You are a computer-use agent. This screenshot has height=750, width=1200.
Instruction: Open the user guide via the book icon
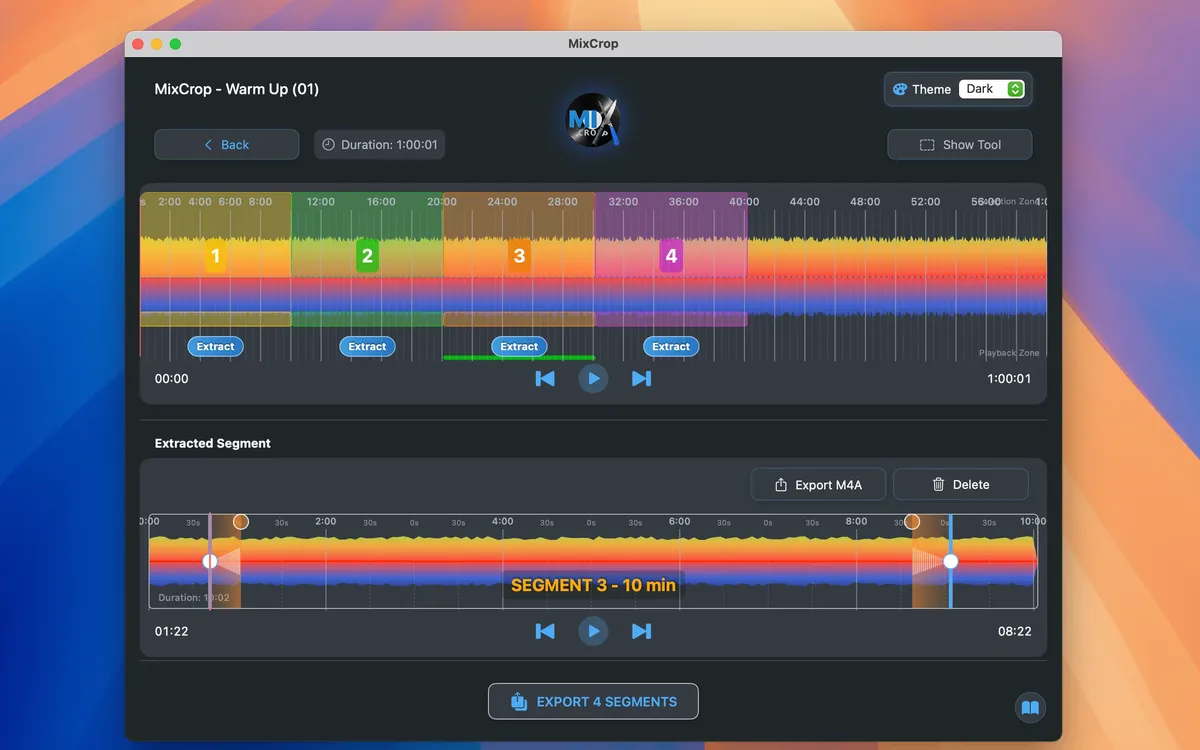[1030, 707]
